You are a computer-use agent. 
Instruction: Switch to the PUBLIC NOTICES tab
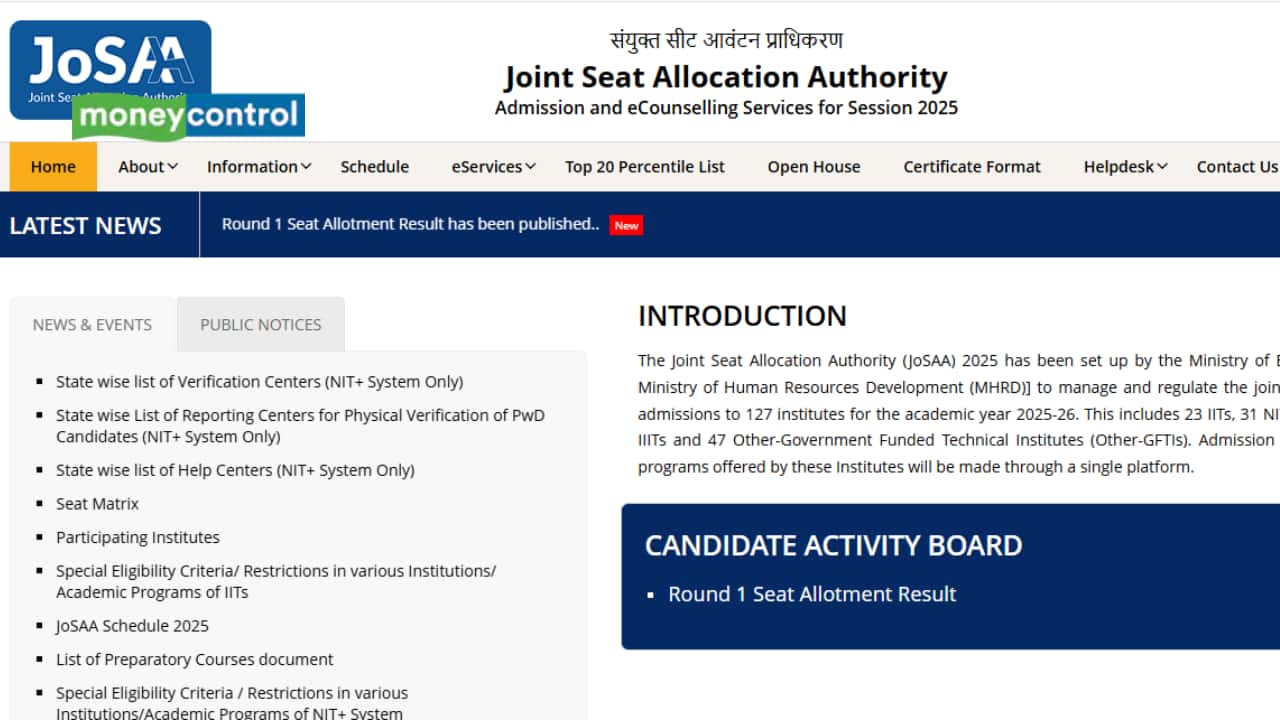(260, 324)
